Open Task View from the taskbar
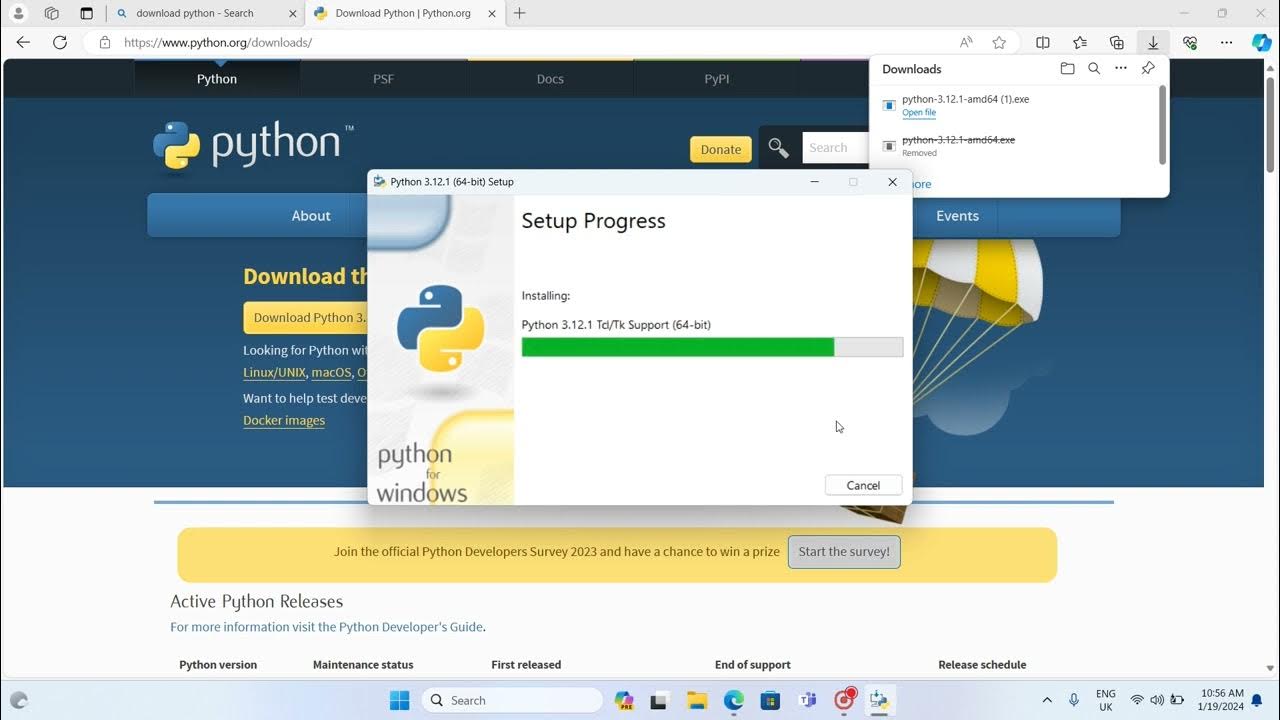 tap(660, 700)
